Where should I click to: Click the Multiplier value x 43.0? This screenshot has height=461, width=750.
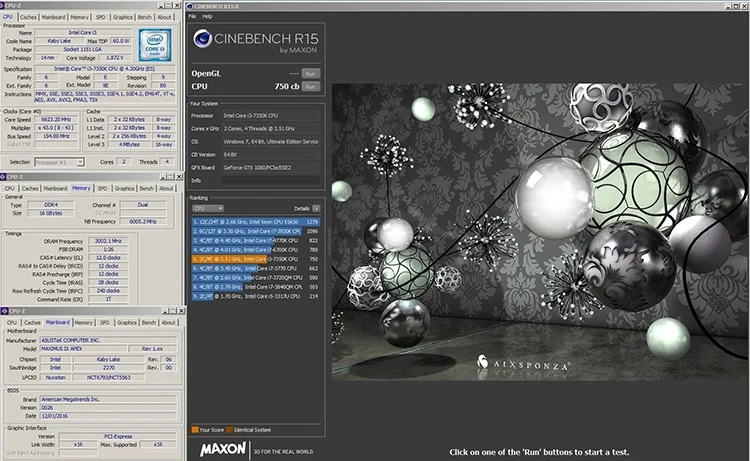(x=56, y=128)
